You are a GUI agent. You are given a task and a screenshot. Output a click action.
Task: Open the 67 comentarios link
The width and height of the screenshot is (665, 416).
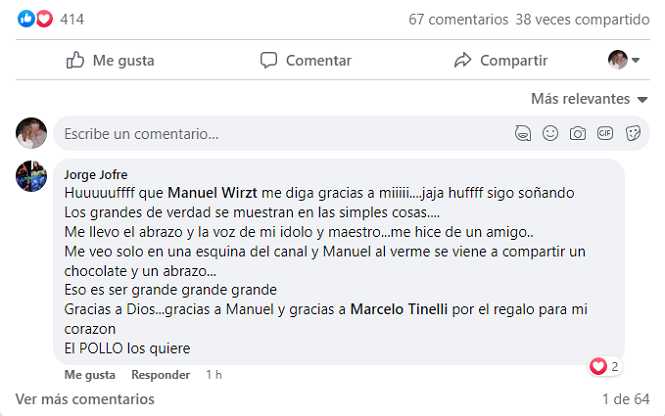457,19
